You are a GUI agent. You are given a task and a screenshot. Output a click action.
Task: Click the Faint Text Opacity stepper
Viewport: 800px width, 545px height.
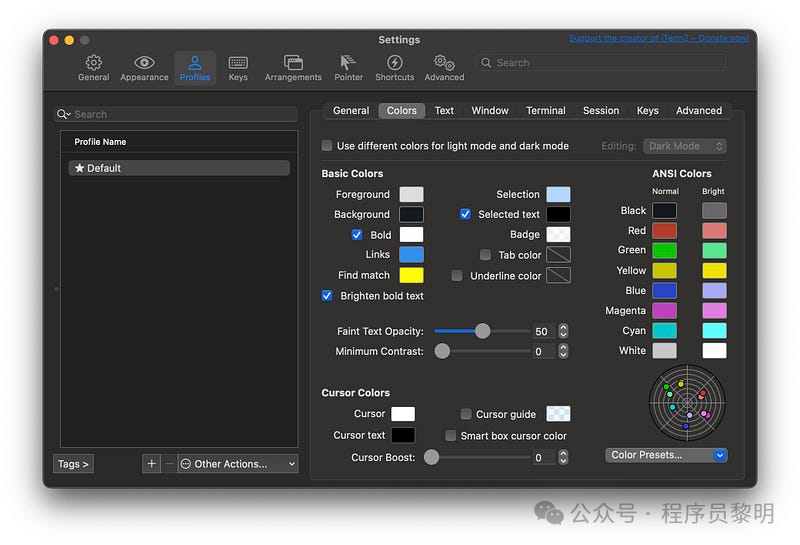coord(563,331)
